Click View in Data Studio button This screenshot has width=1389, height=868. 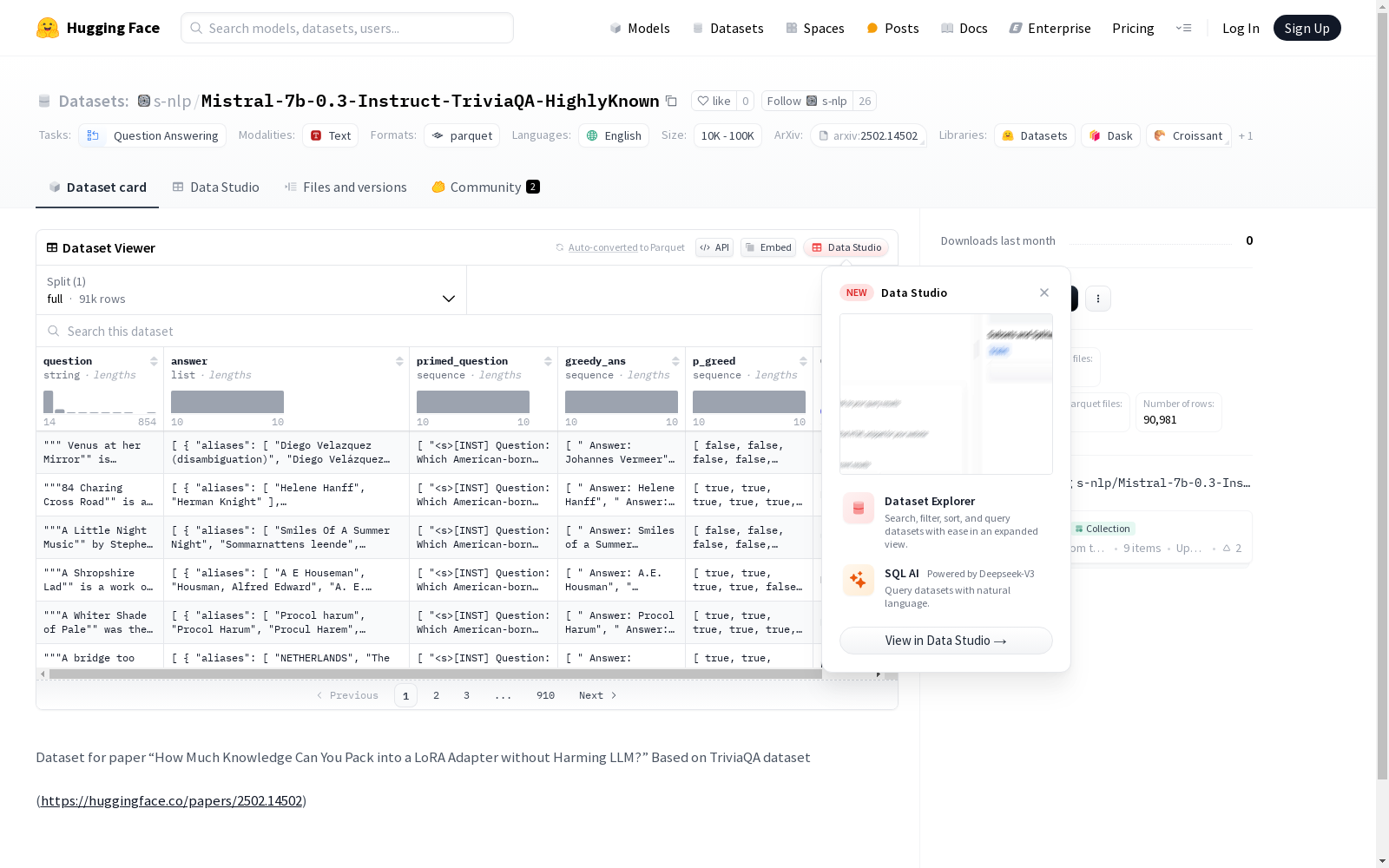coord(946,641)
